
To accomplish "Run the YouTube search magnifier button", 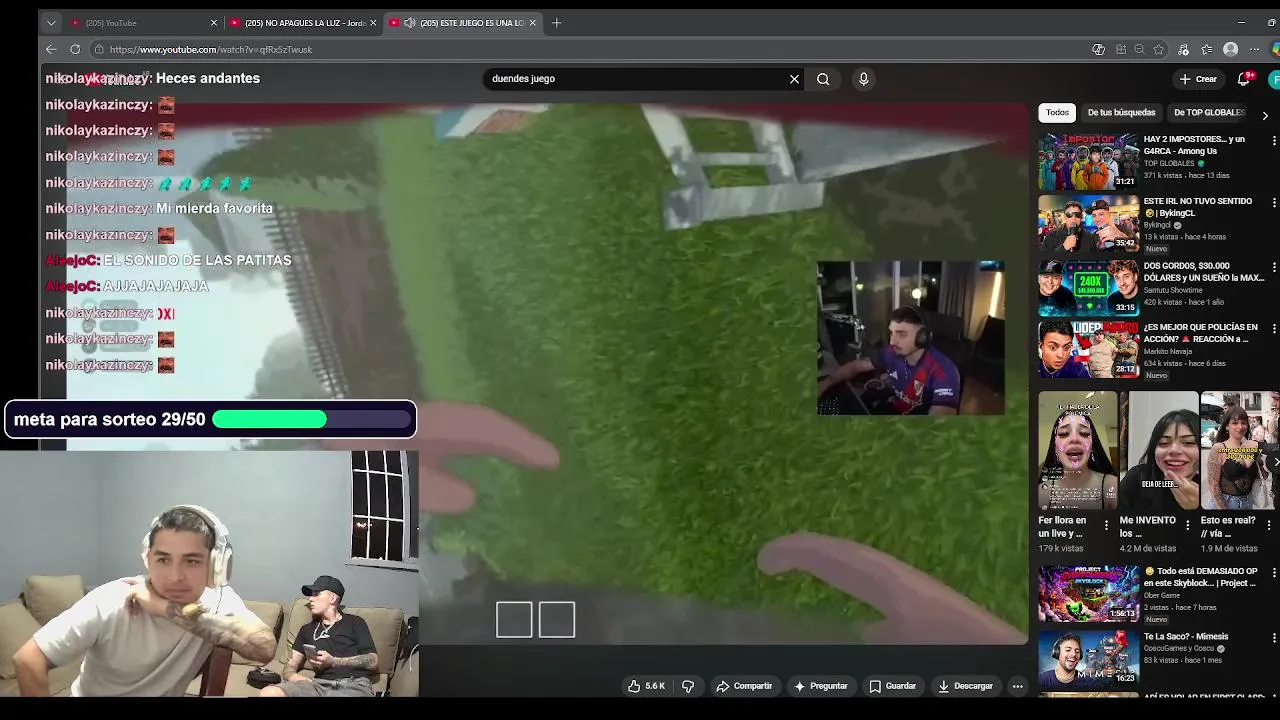I will point(823,79).
